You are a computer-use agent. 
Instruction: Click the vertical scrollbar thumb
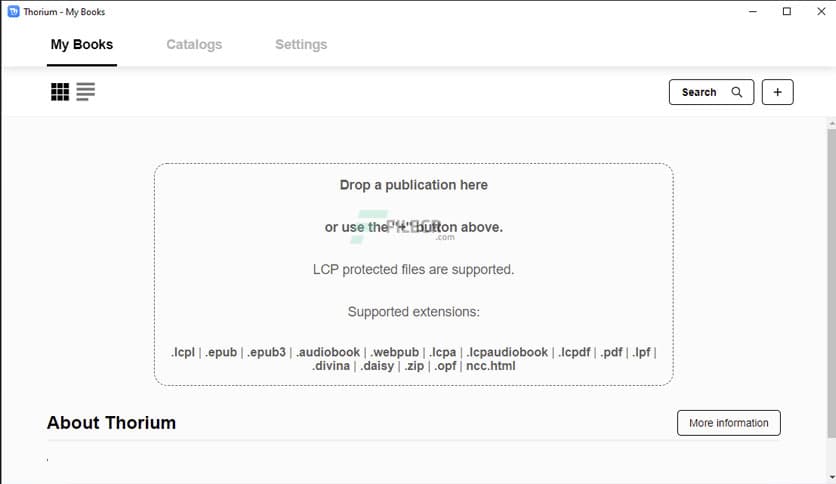tap(832, 283)
